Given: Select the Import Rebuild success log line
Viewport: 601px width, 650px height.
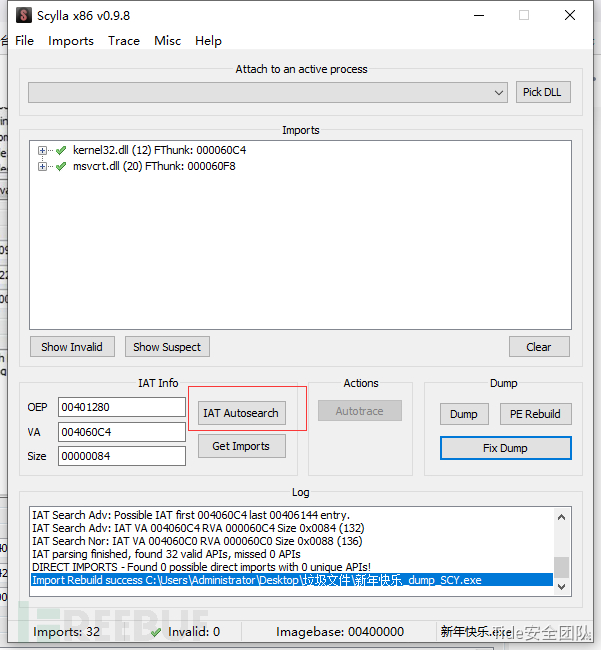Looking at the screenshot, I should pos(290,580).
